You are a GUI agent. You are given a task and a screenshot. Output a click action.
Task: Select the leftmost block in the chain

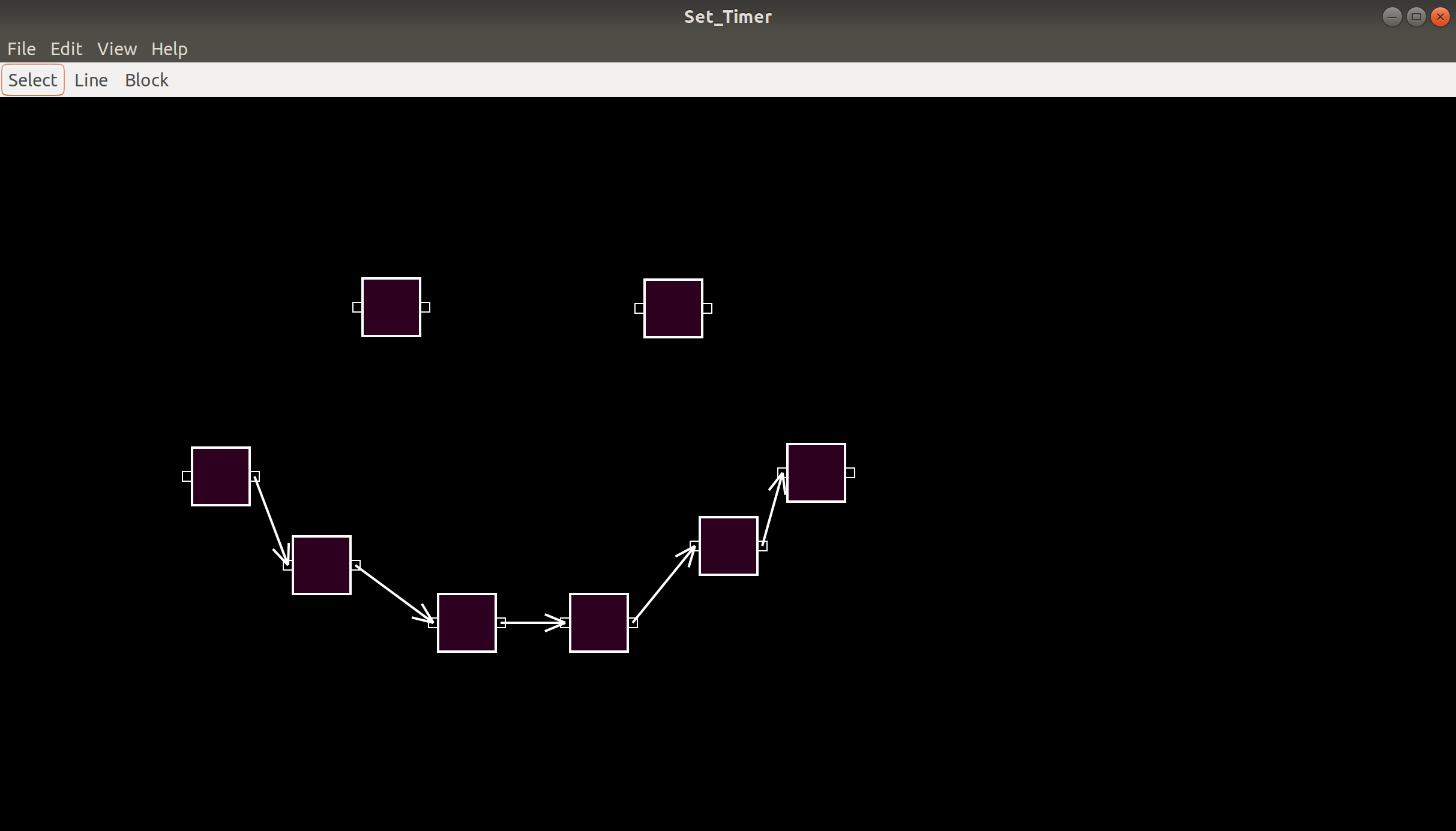click(x=221, y=476)
